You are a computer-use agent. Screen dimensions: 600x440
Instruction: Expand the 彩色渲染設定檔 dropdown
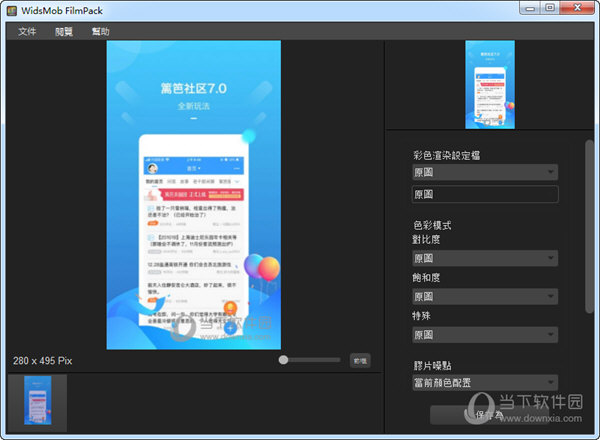(x=485, y=172)
